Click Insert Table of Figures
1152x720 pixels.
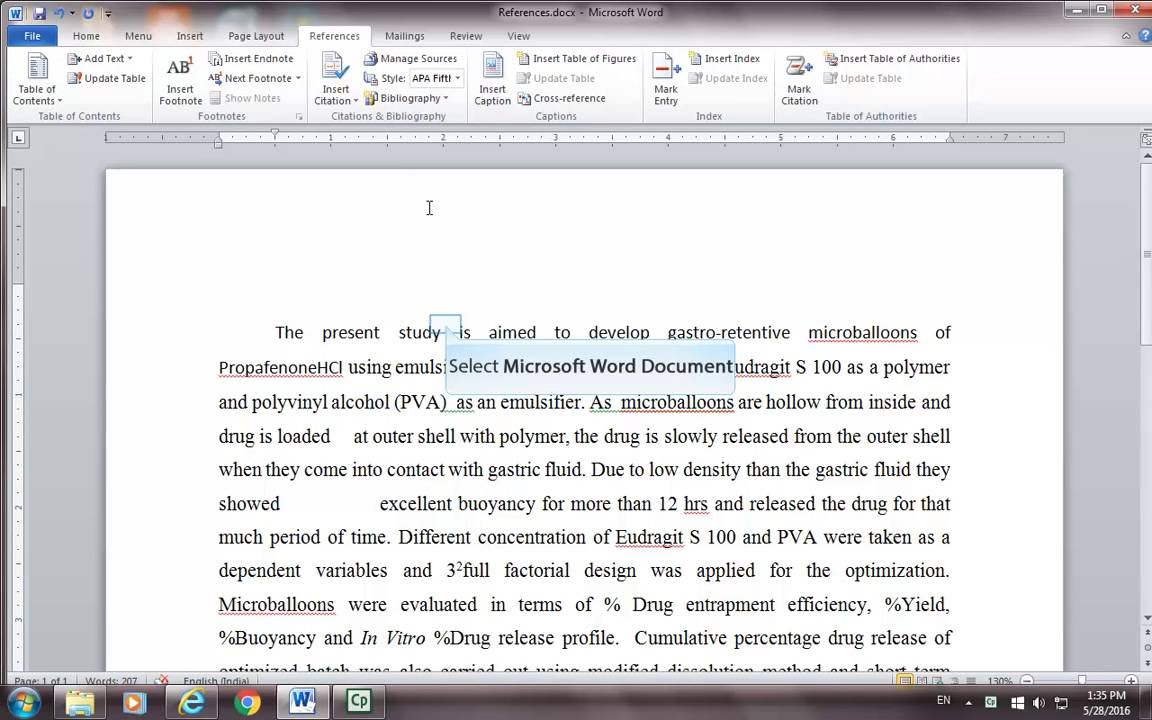[577, 59]
